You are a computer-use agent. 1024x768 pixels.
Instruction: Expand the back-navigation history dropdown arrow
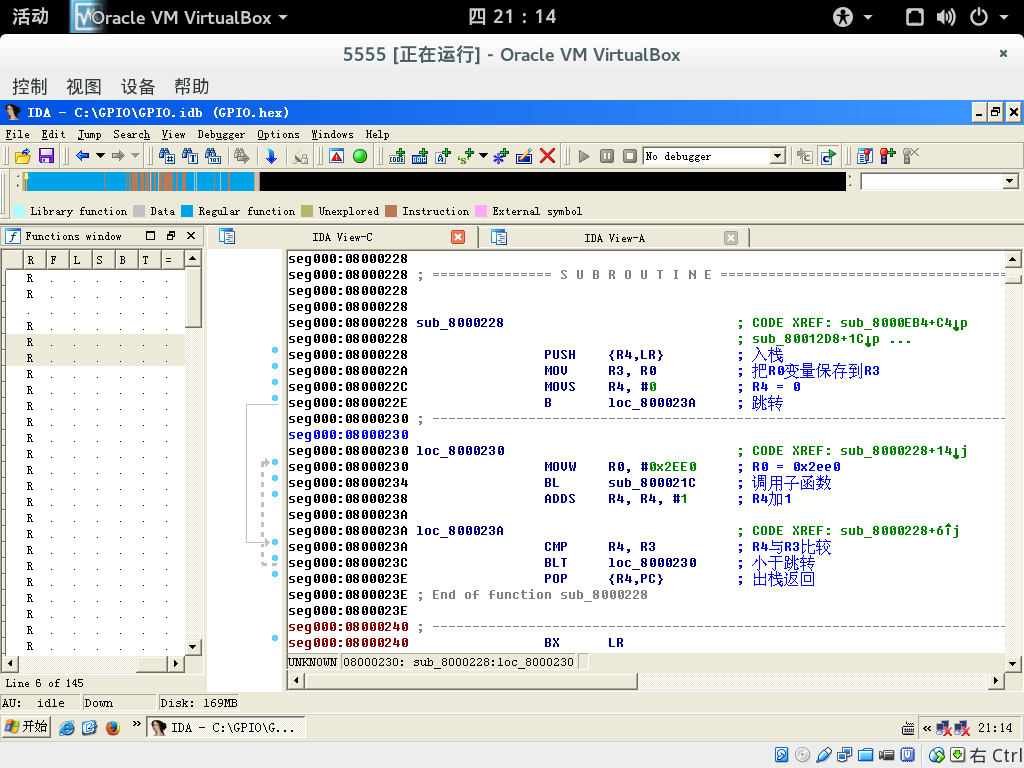pyautogui.click(x=101, y=156)
